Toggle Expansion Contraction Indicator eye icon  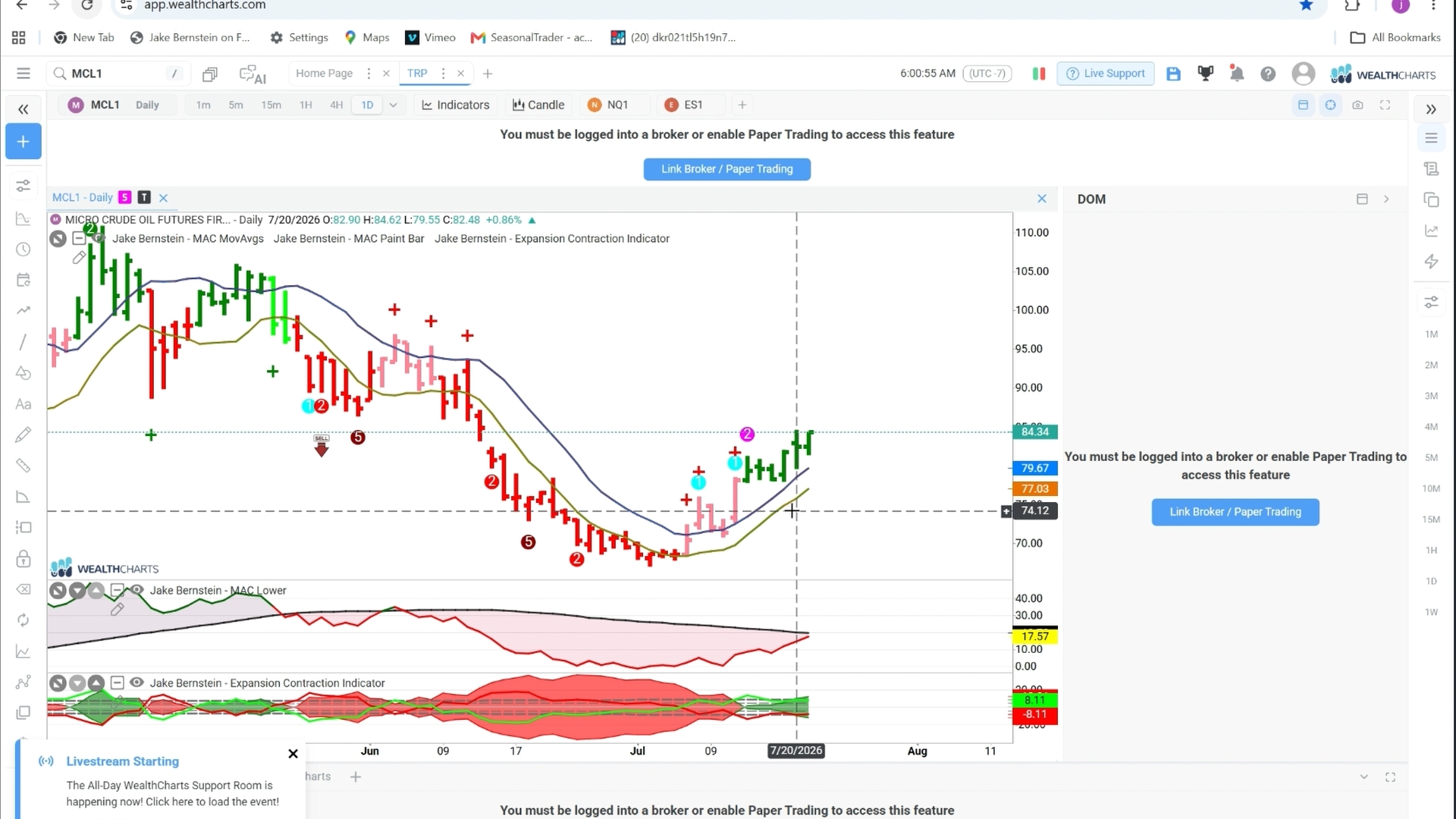tap(136, 682)
